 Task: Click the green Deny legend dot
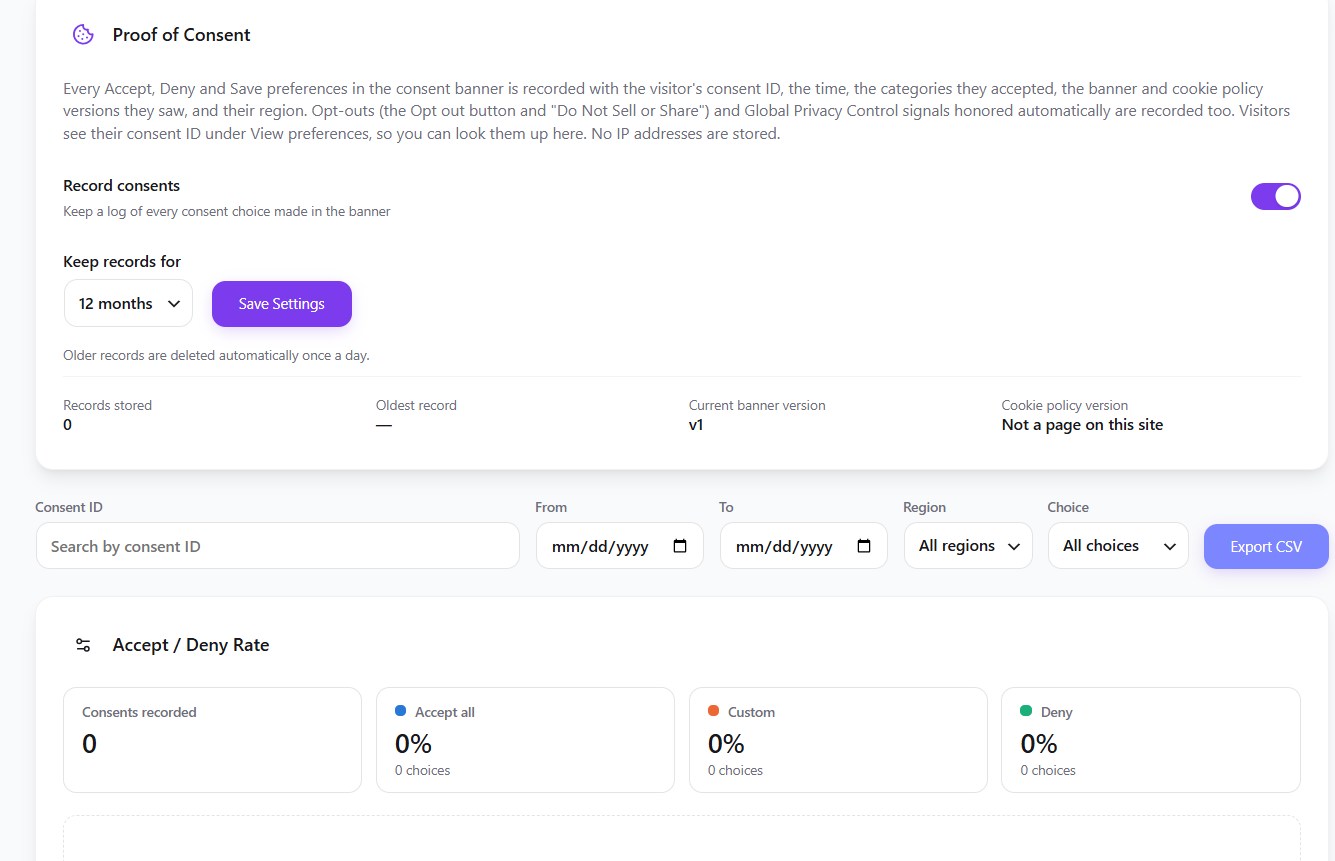click(1026, 711)
